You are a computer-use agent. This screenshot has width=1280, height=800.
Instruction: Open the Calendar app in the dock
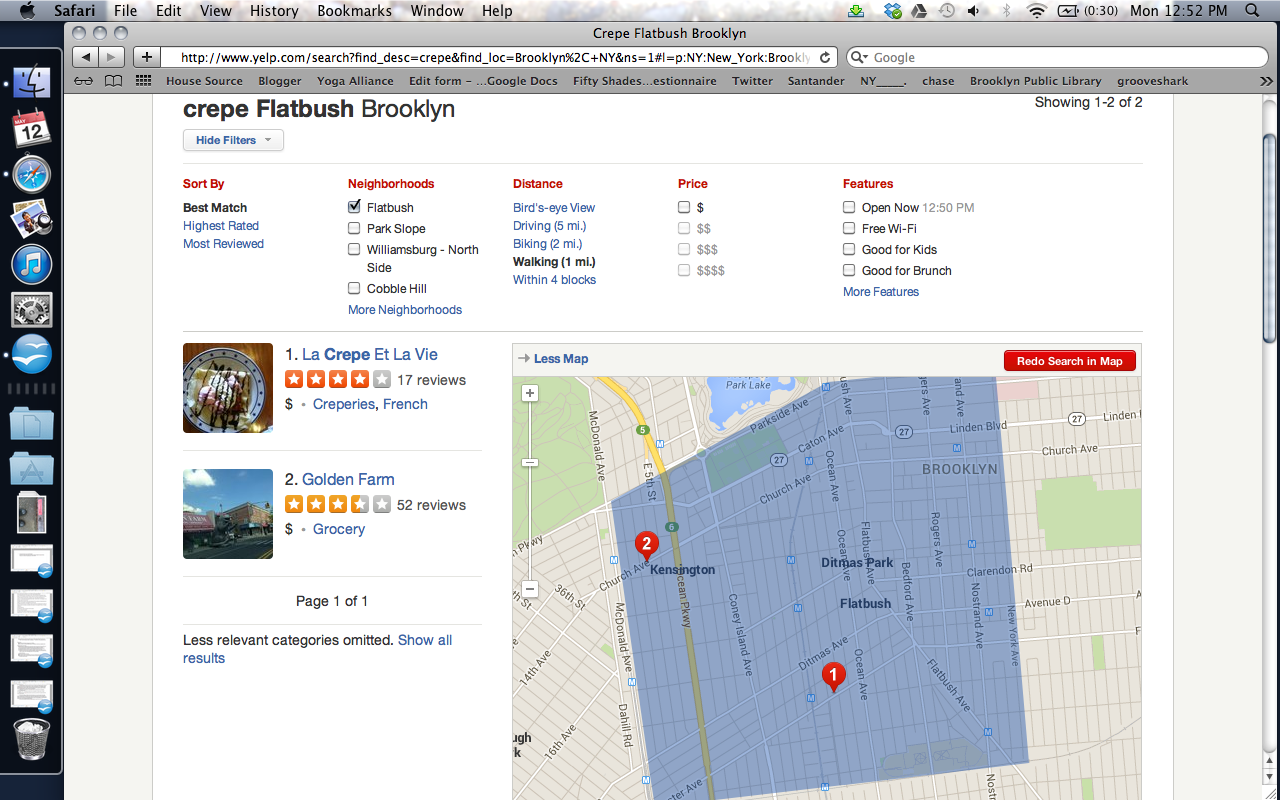[x=32, y=129]
